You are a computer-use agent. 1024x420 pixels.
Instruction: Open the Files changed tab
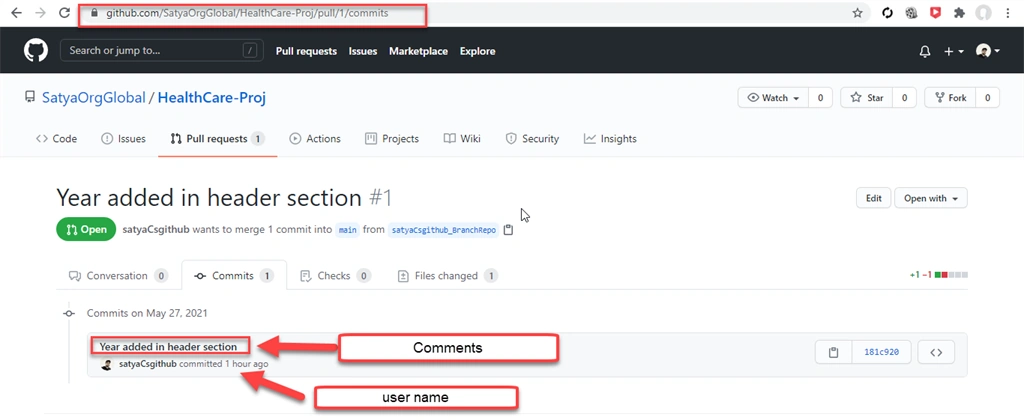[447, 276]
